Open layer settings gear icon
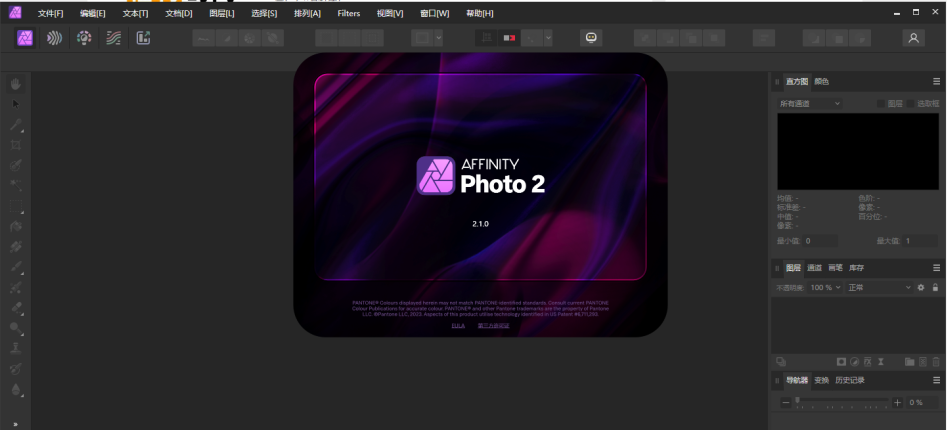This screenshot has height=430, width=947. click(921, 287)
